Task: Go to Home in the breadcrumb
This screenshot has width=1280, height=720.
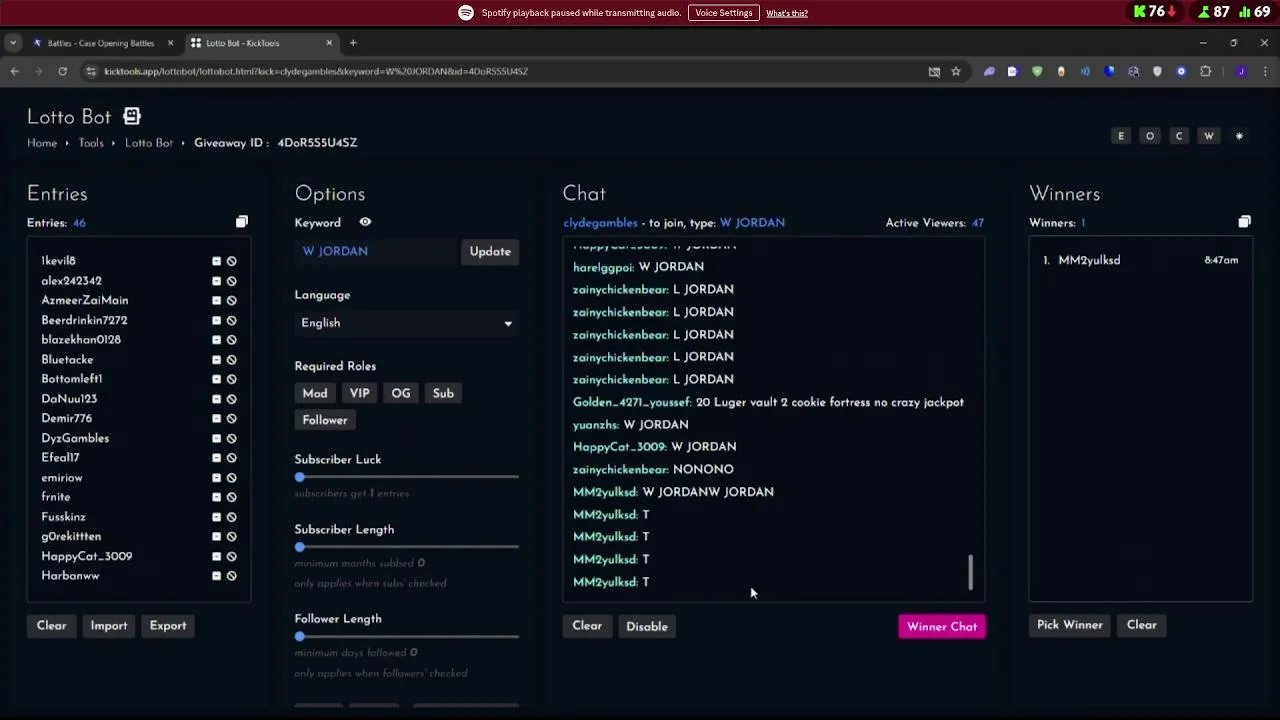Action: [42, 143]
